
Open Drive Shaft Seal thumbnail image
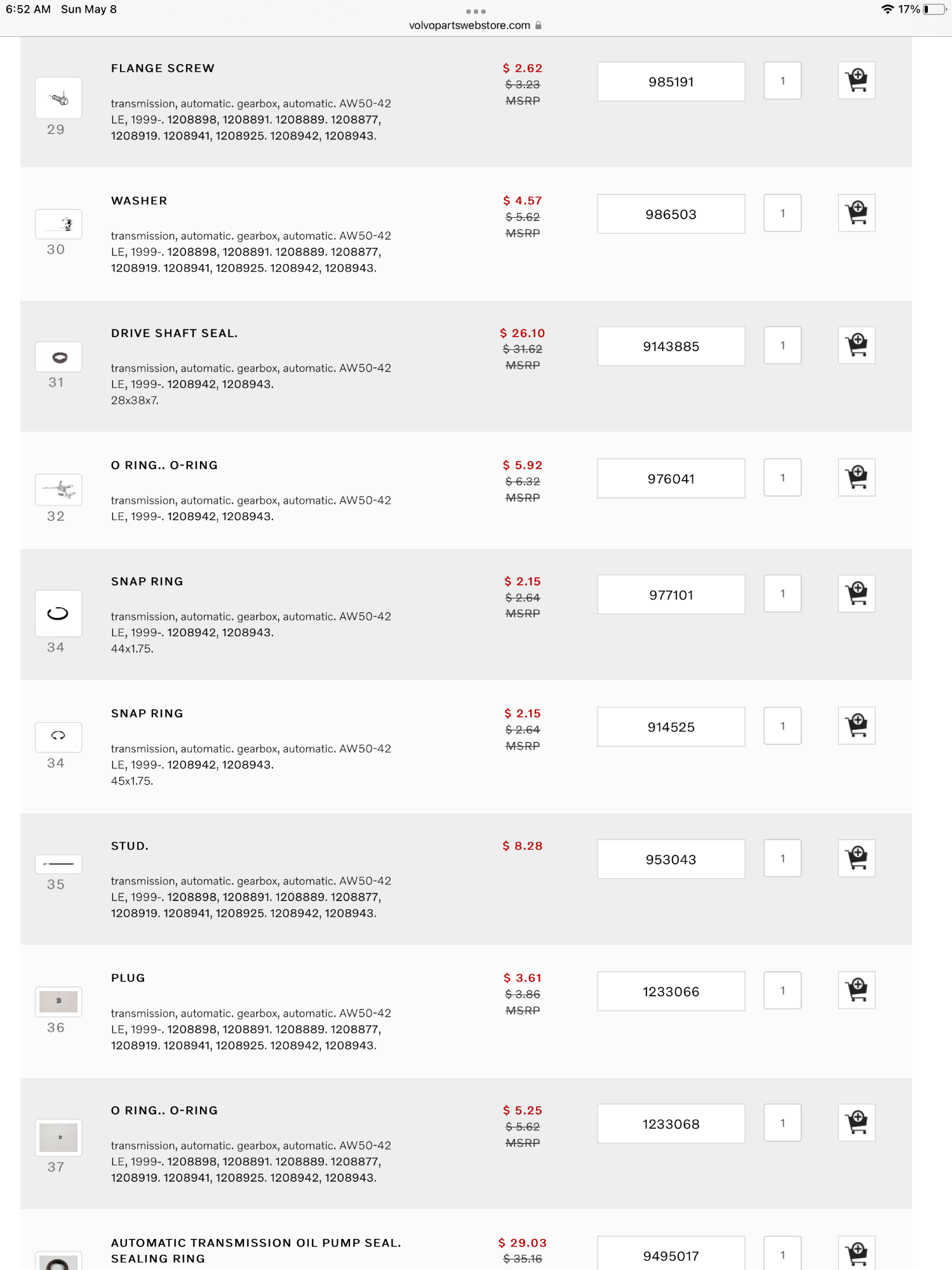[x=58, y=358]
